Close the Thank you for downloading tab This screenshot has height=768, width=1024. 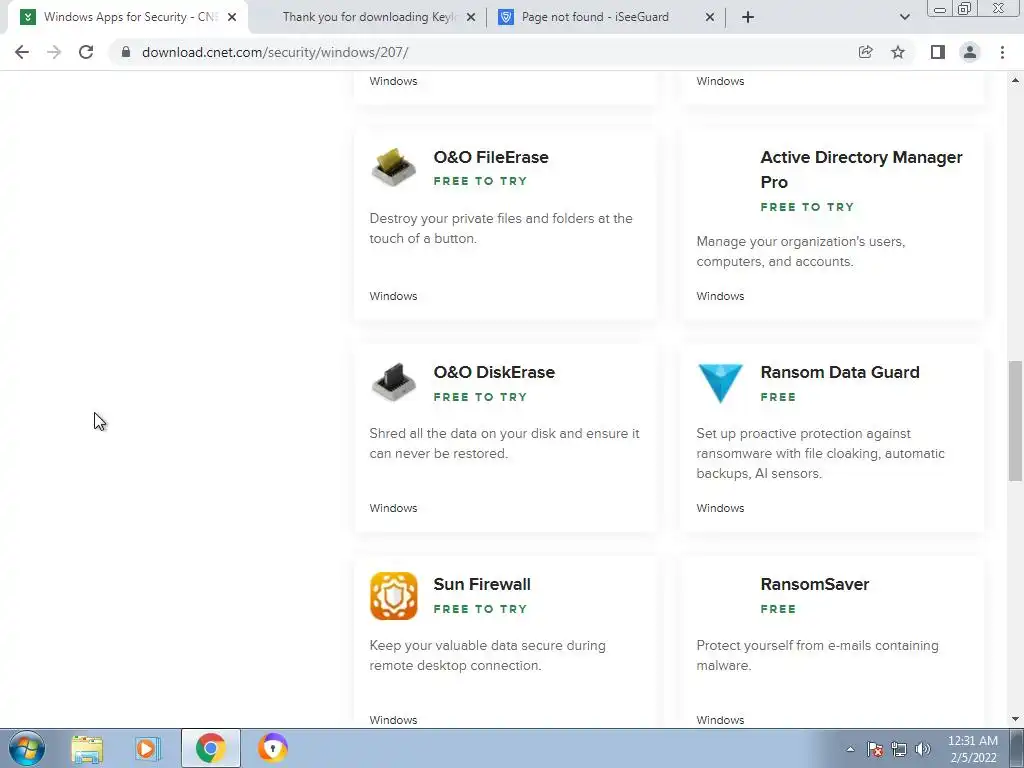471,17
